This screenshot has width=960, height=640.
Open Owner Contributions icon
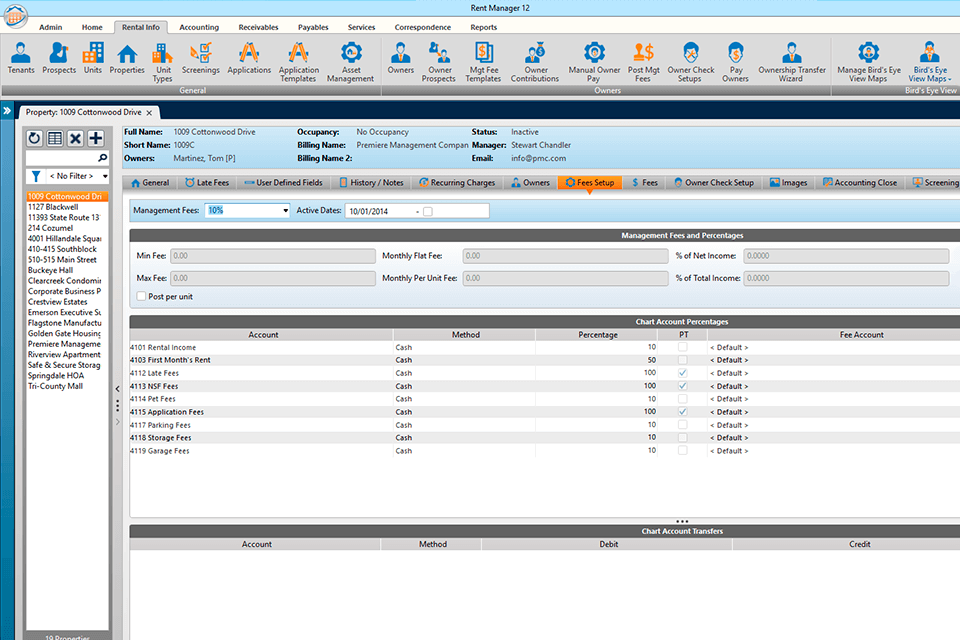tap(534, 62)
